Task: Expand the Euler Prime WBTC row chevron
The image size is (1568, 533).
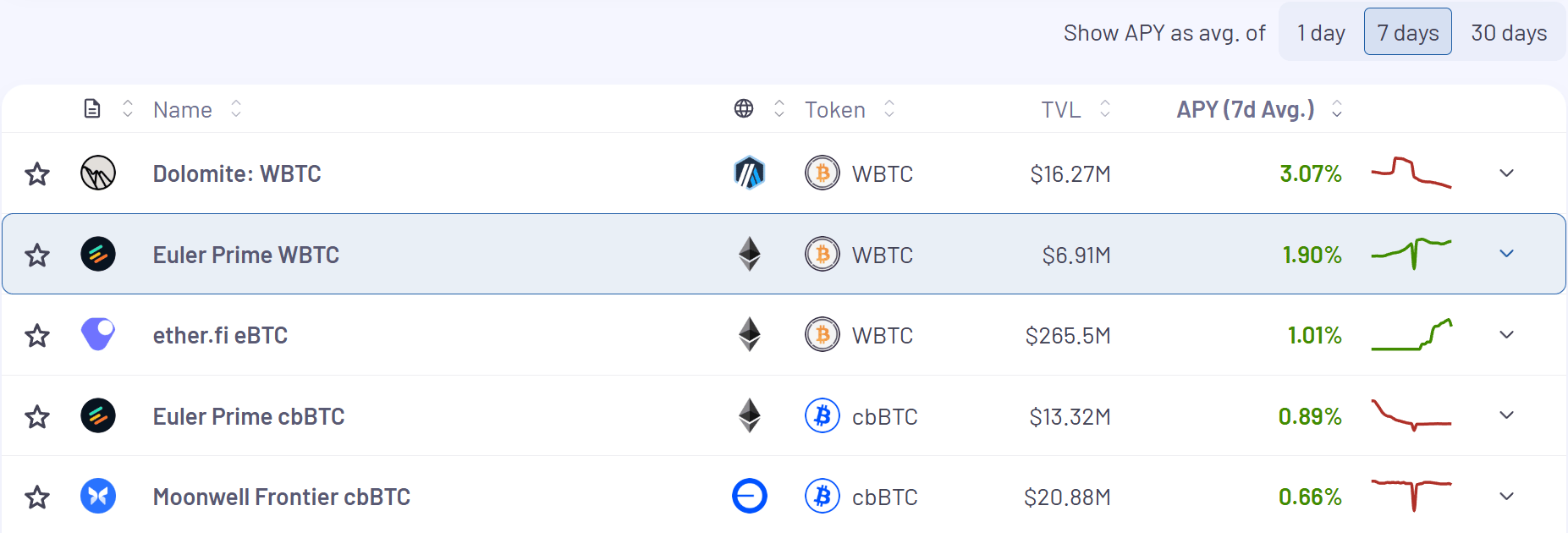Action: tap(1506, 254)
